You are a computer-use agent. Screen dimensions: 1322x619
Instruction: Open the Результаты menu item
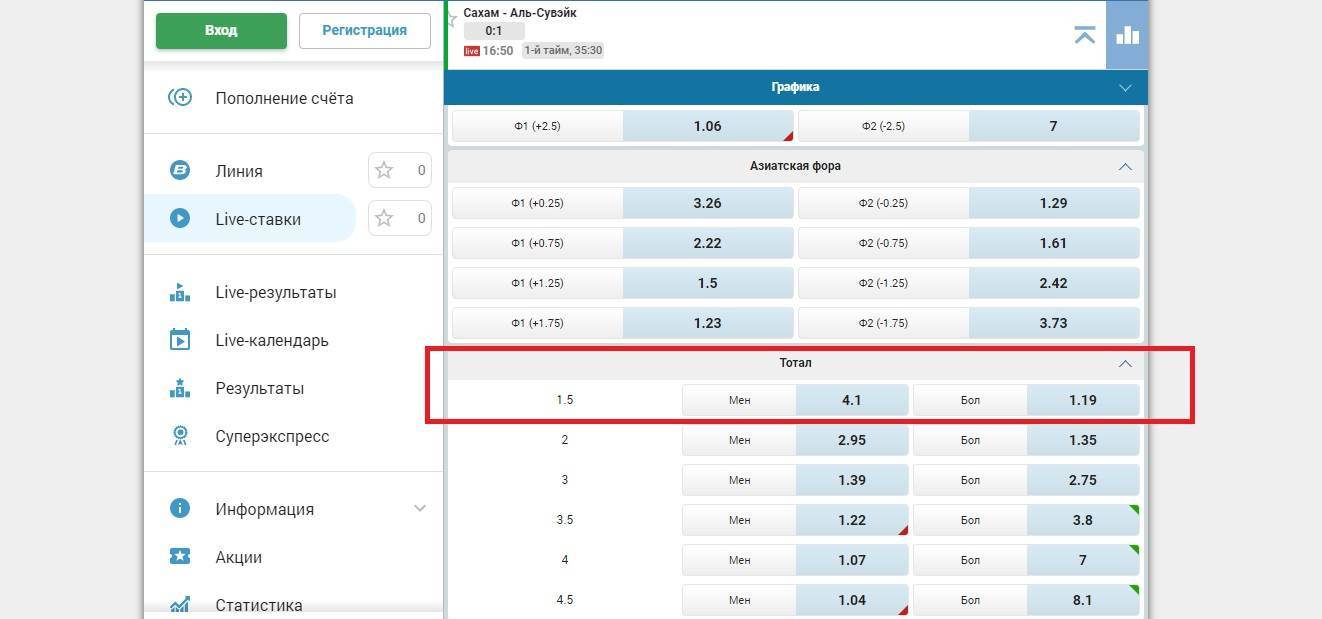coord(259,388)
